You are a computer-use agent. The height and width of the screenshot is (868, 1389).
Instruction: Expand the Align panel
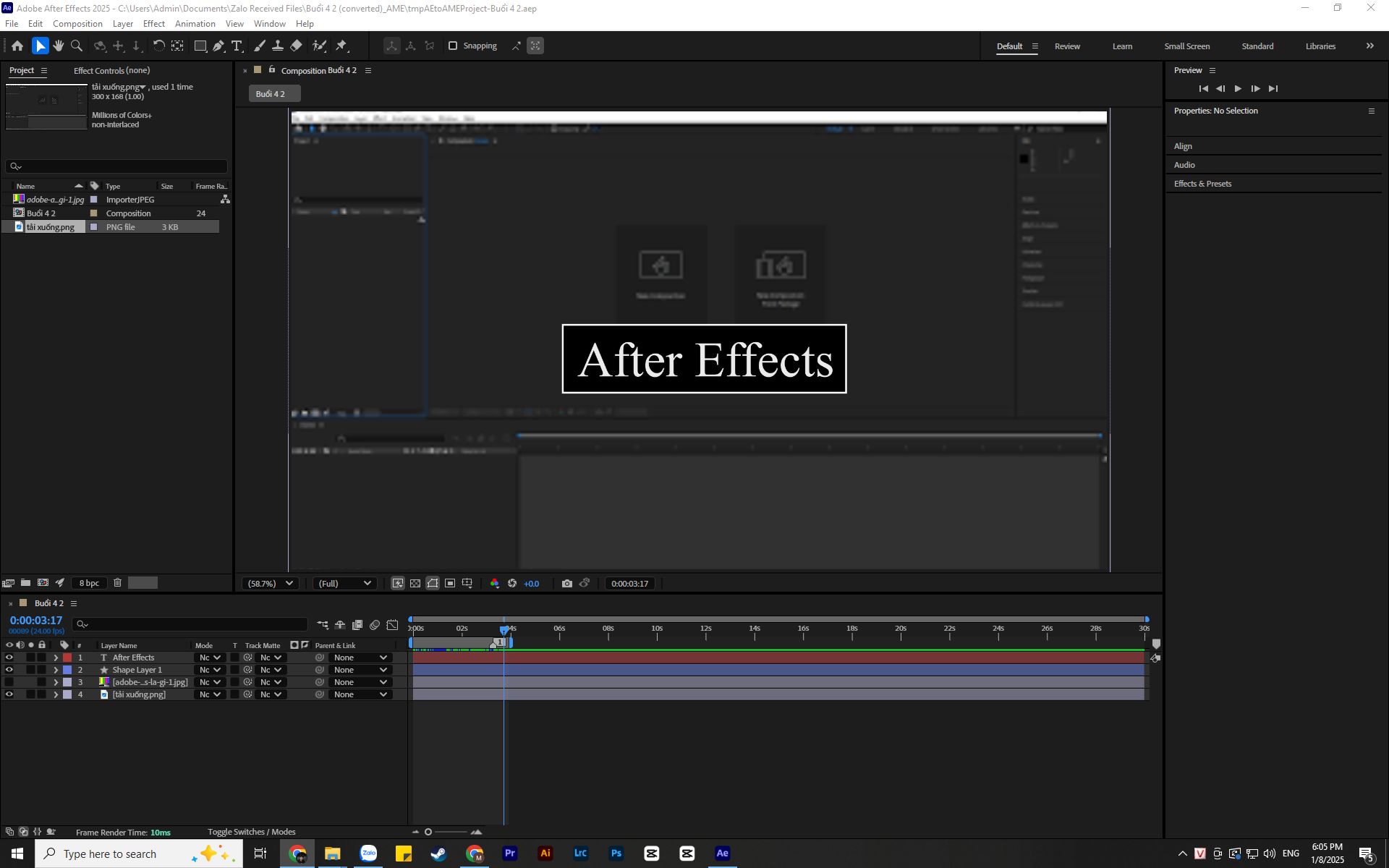click(x=1183, y=146)
